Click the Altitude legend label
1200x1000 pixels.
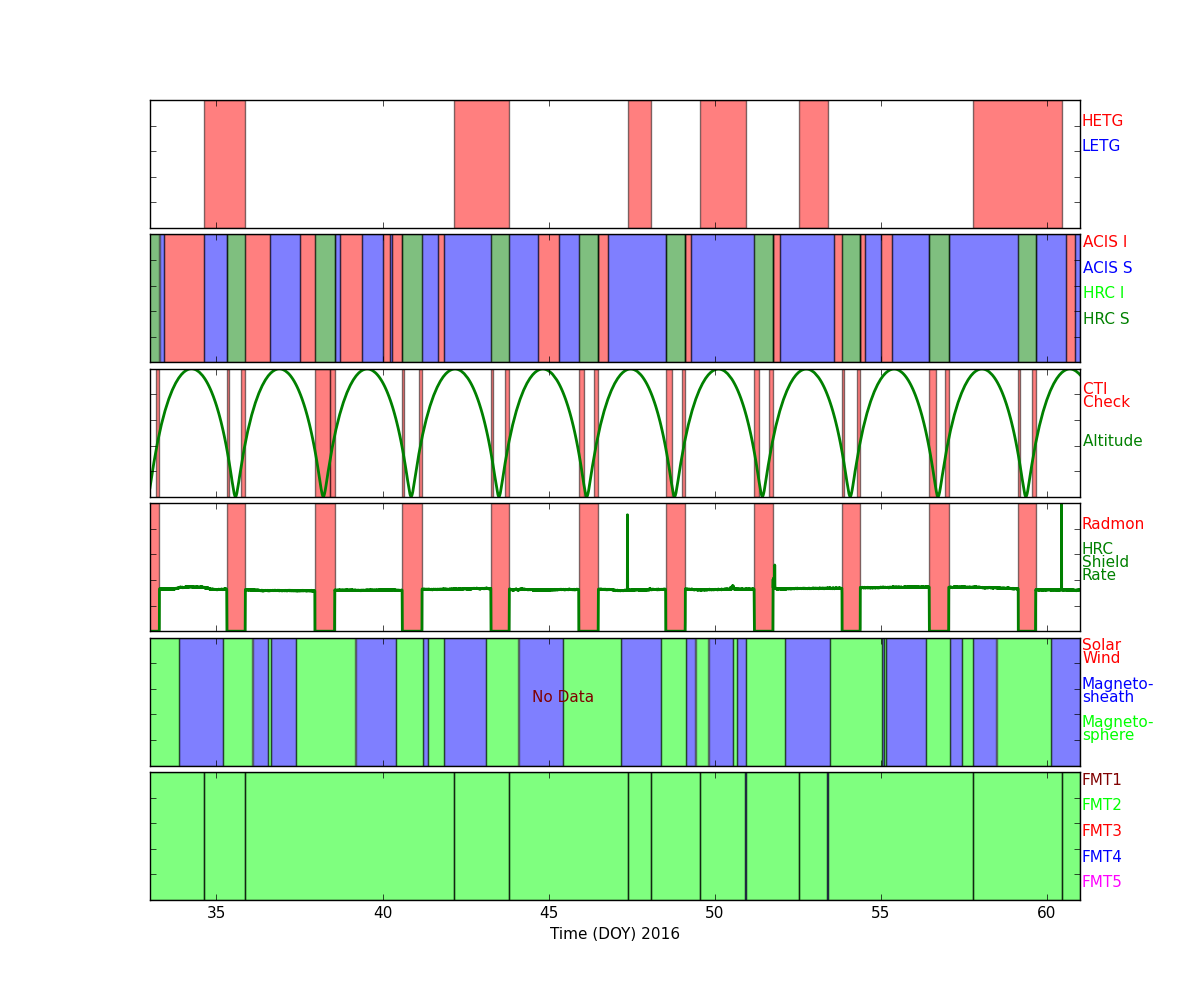click(x=1112, y=441)
